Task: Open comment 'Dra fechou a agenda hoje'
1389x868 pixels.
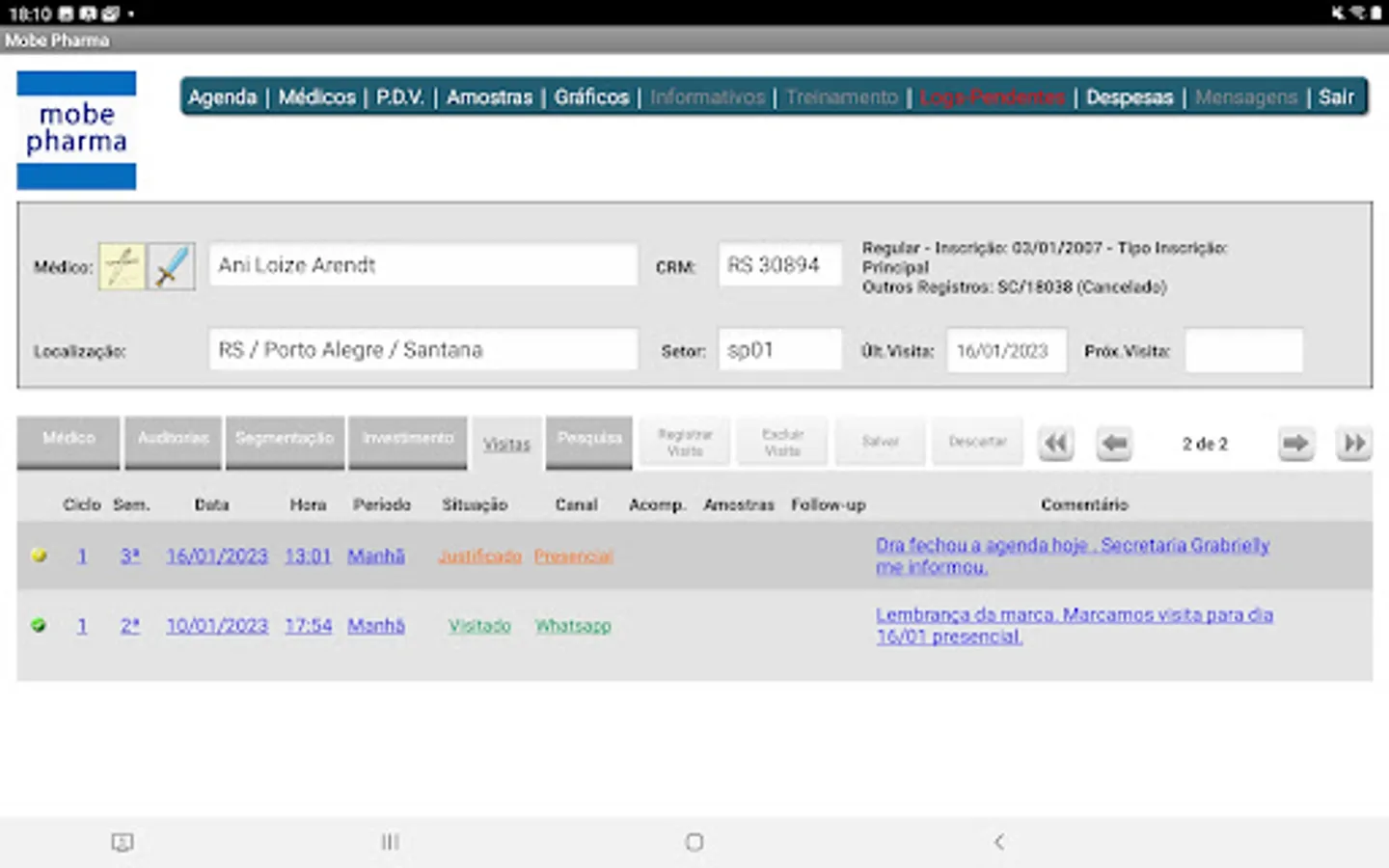Action: (x=1073, y=556)
